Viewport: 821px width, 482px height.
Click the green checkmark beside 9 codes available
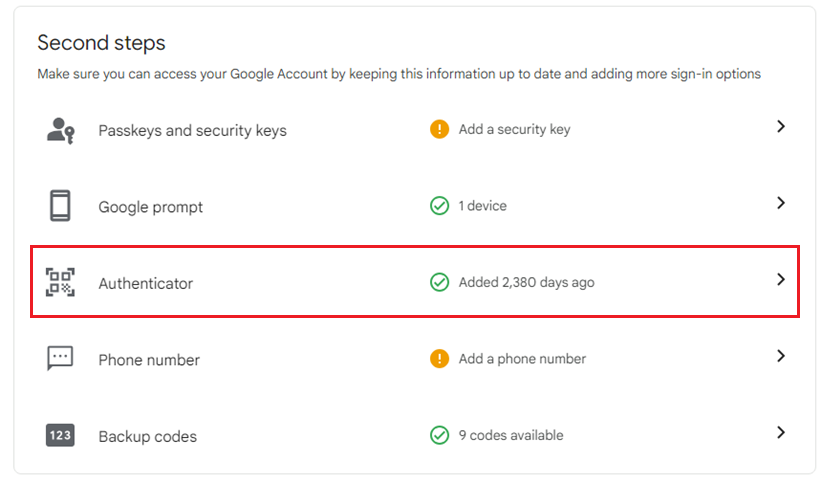(439, 435)
